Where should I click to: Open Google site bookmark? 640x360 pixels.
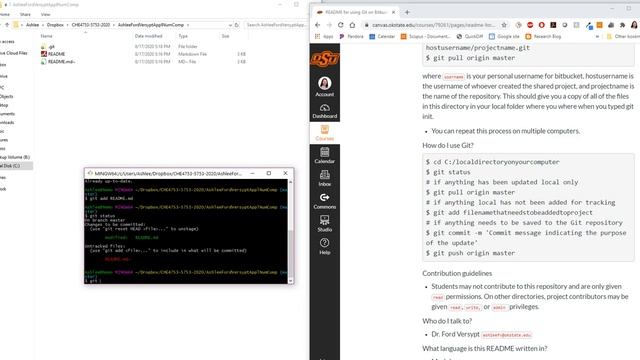(x=504, y=36)
